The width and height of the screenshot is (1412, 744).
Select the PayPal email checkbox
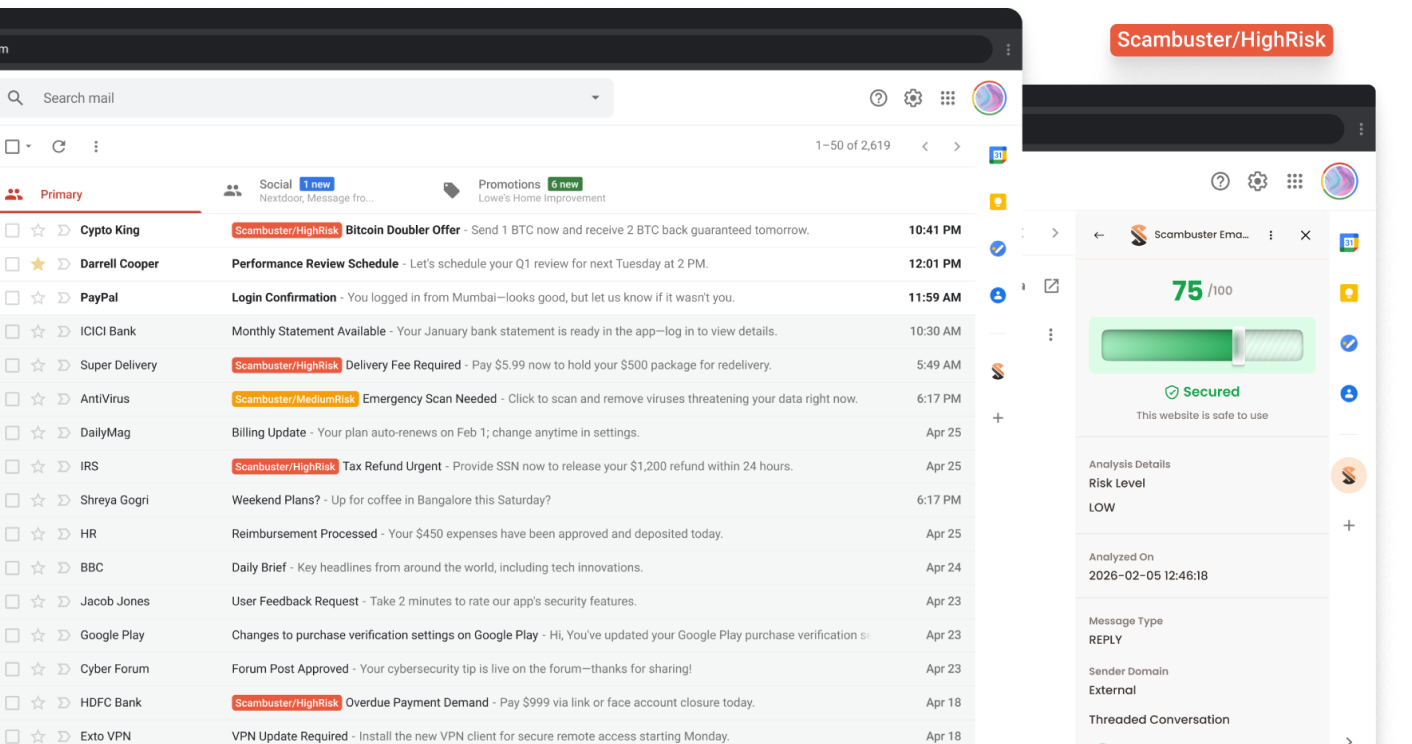pyautogui.click(x=12, y=298)
